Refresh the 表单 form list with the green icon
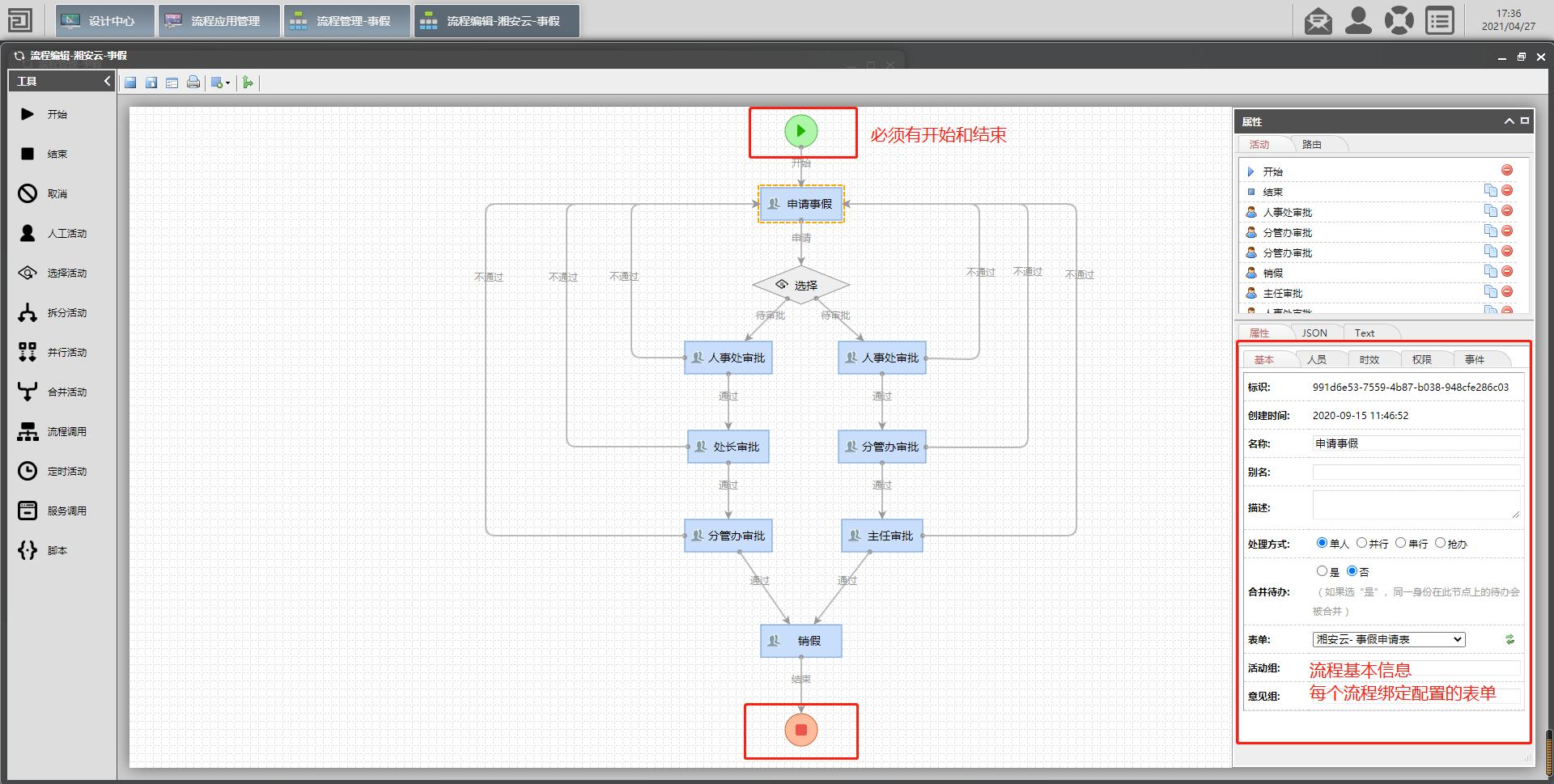Viewport: 1554px width, 784px height. tap(1509, 639)
